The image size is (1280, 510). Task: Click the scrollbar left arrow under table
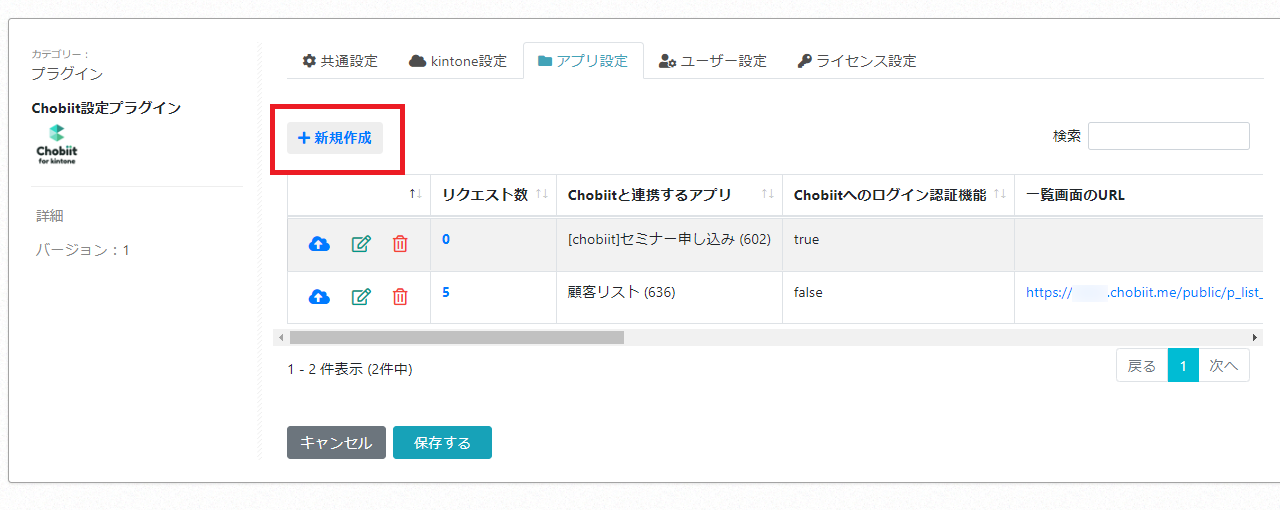pos(281,338)
